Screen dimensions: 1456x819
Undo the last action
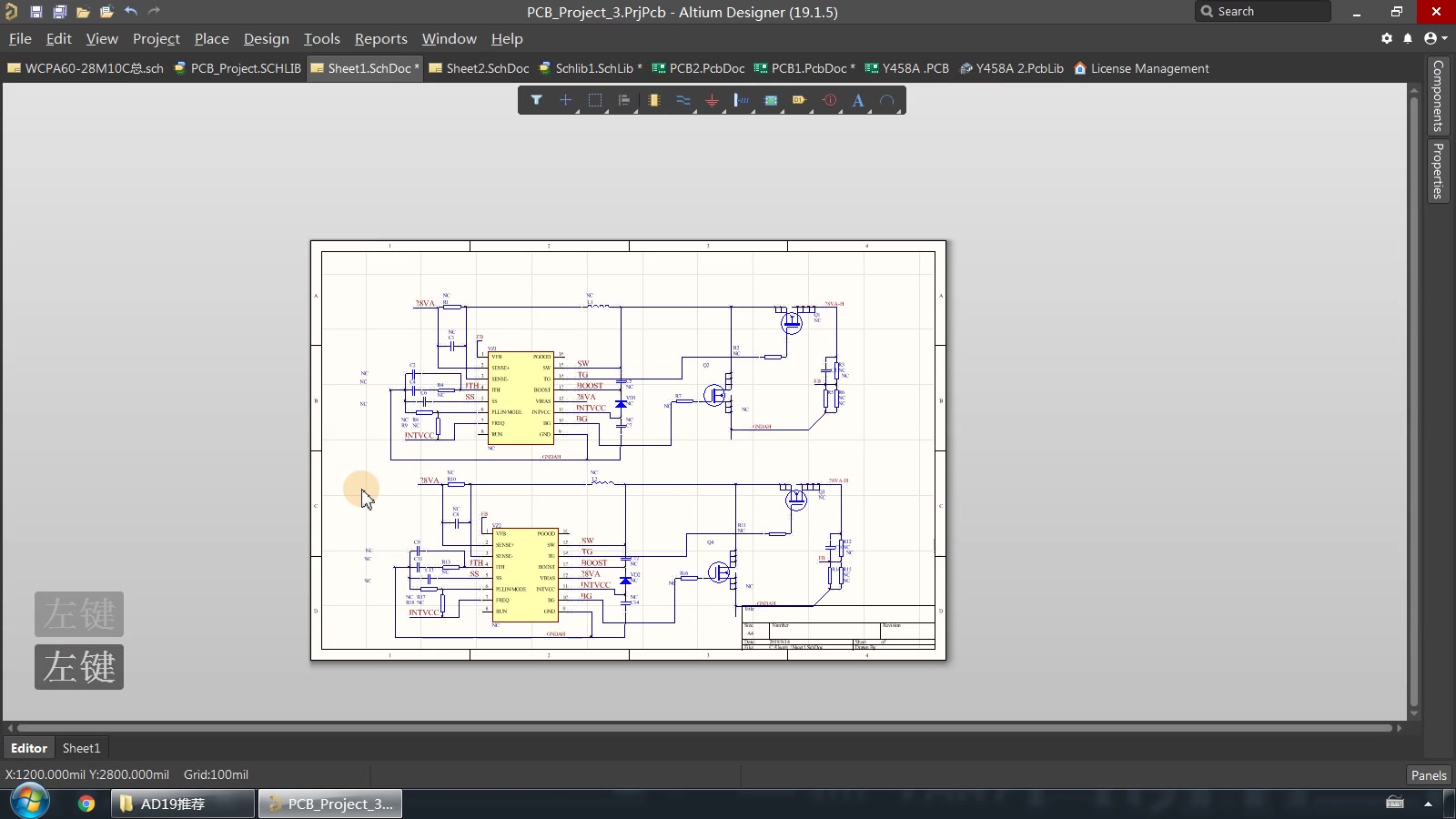tap(131, 12)
